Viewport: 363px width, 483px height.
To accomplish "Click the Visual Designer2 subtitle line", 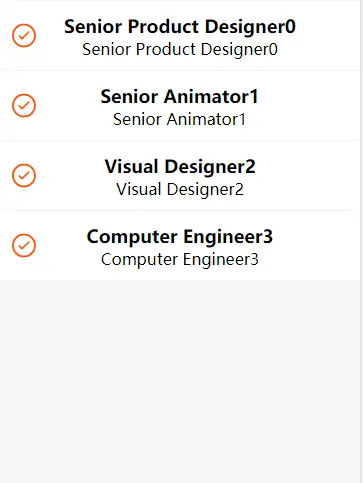I will pyautogui.click(x=180, y=190).
